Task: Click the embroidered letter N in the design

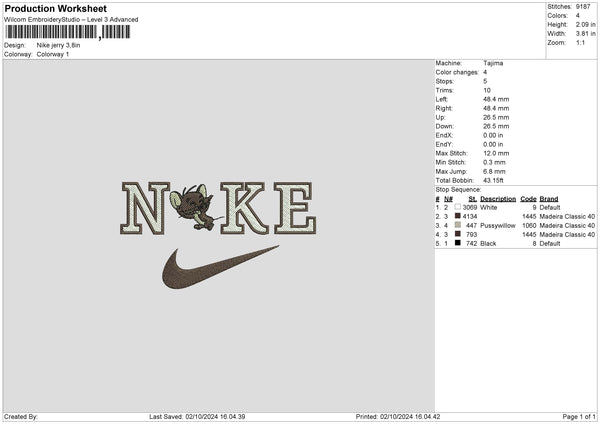Action: tap(145, 208)
